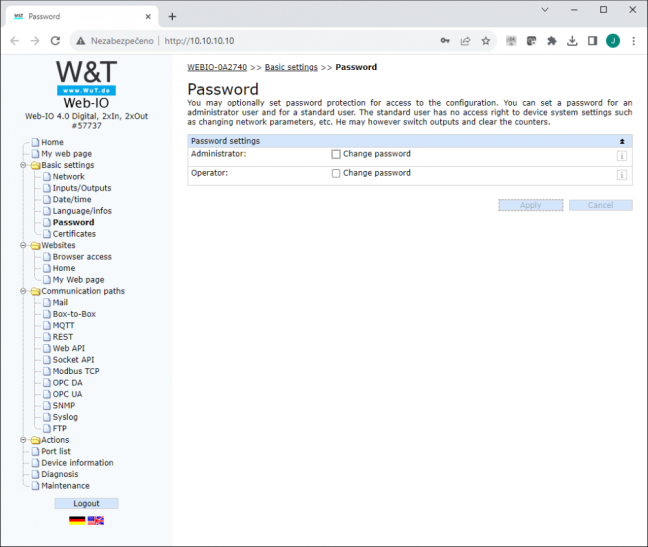Click the share page icon
Screen dimensions: 648x547
[465, 41]
